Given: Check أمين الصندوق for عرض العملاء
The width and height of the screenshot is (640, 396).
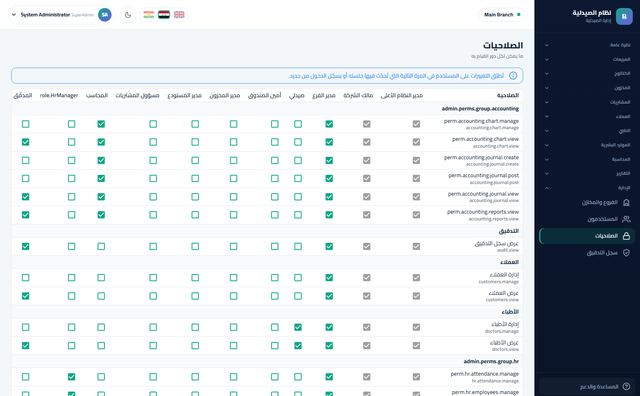Looking at the screenshot, I should (275, 296).
